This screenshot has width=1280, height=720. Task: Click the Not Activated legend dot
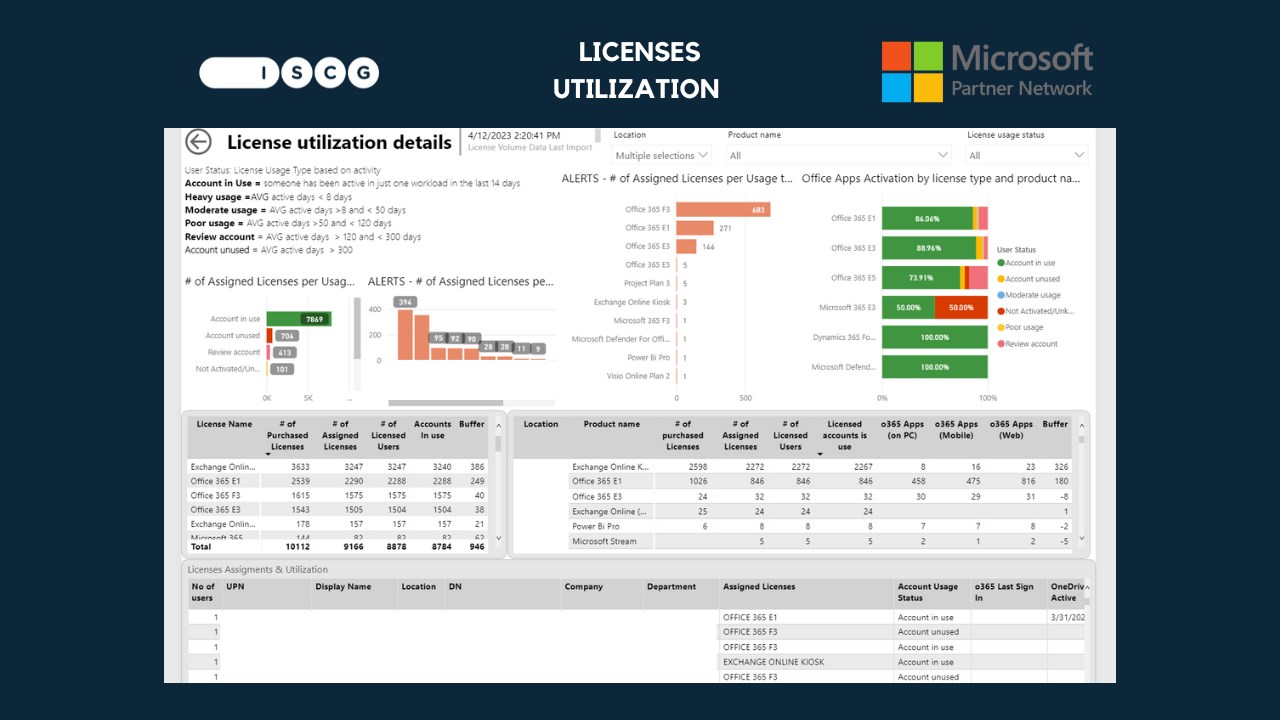[x=1000, y=311]
